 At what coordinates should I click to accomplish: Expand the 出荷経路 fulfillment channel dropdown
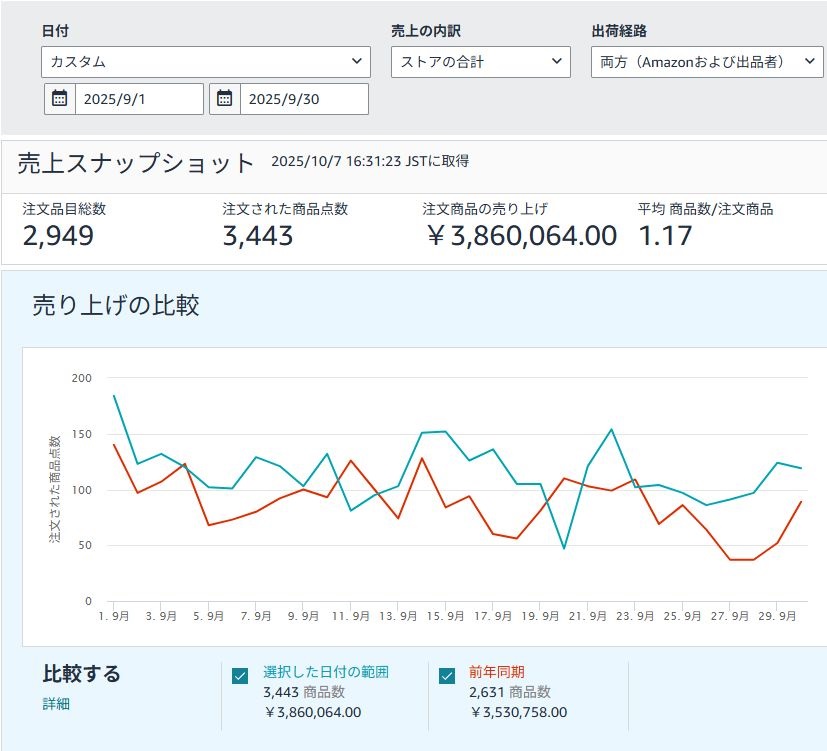pos(706,62)
